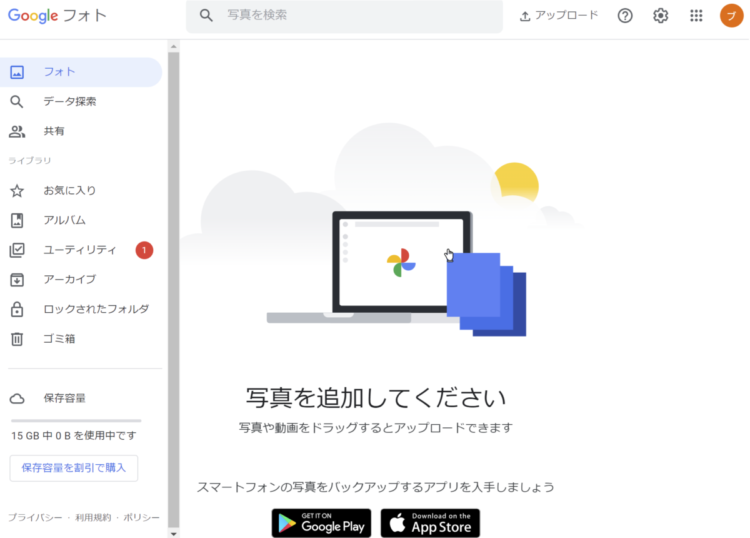The height and width of the screenshot is (538, 750).
Task: Click the Google Play badge
Action: tap(321, 523)
